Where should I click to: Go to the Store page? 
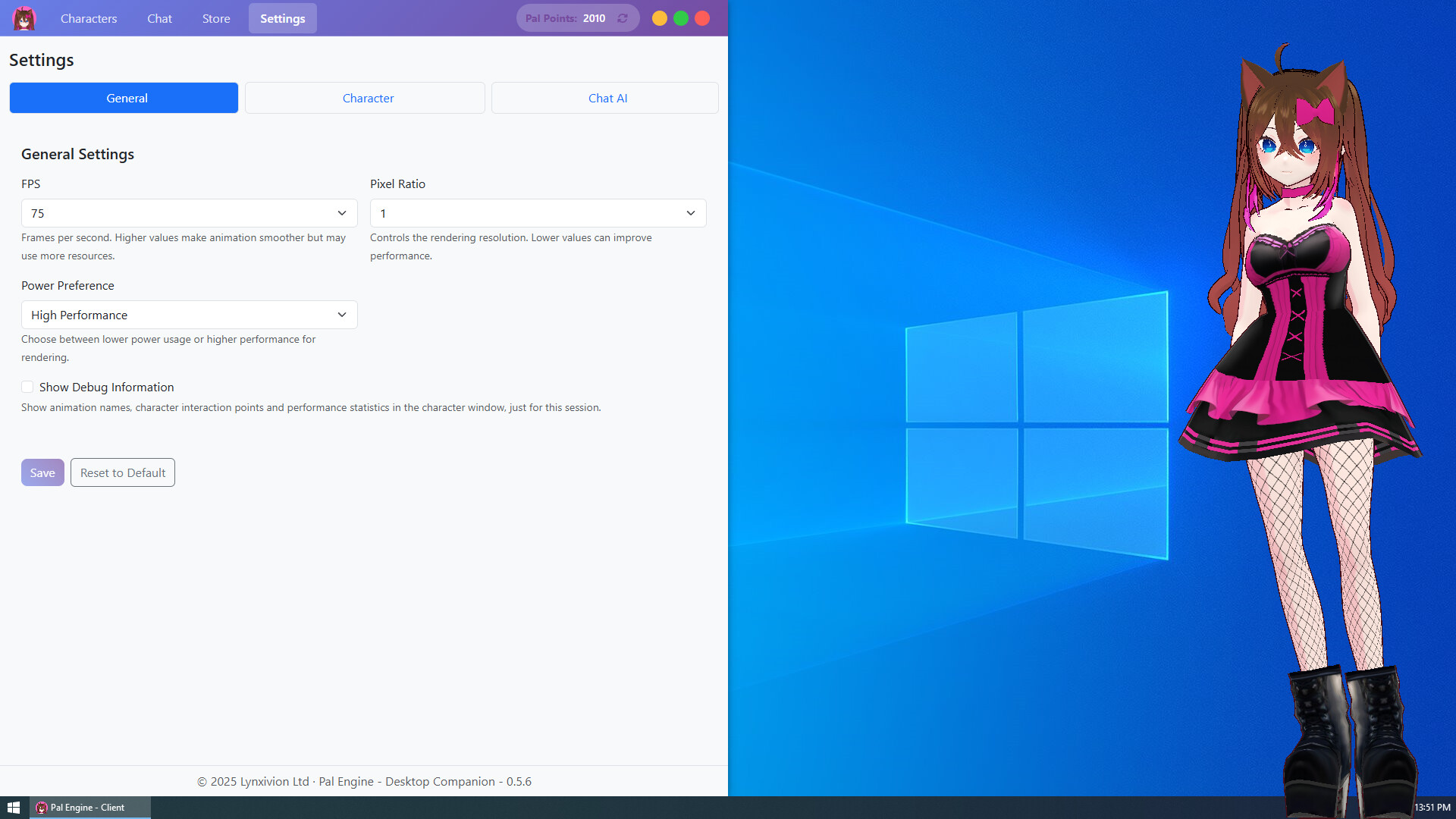[x=216, y=18]
